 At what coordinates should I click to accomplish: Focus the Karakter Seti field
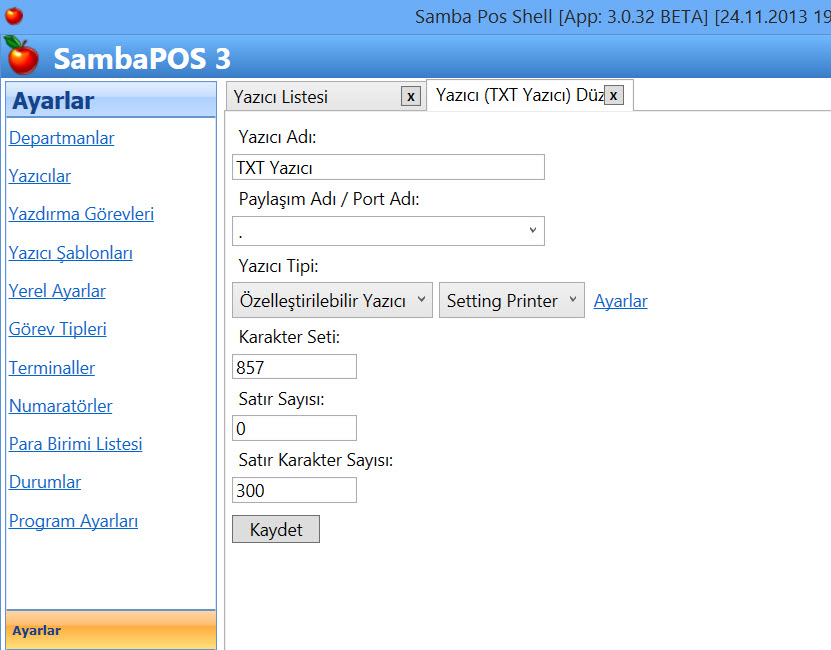tap(294, 367)
